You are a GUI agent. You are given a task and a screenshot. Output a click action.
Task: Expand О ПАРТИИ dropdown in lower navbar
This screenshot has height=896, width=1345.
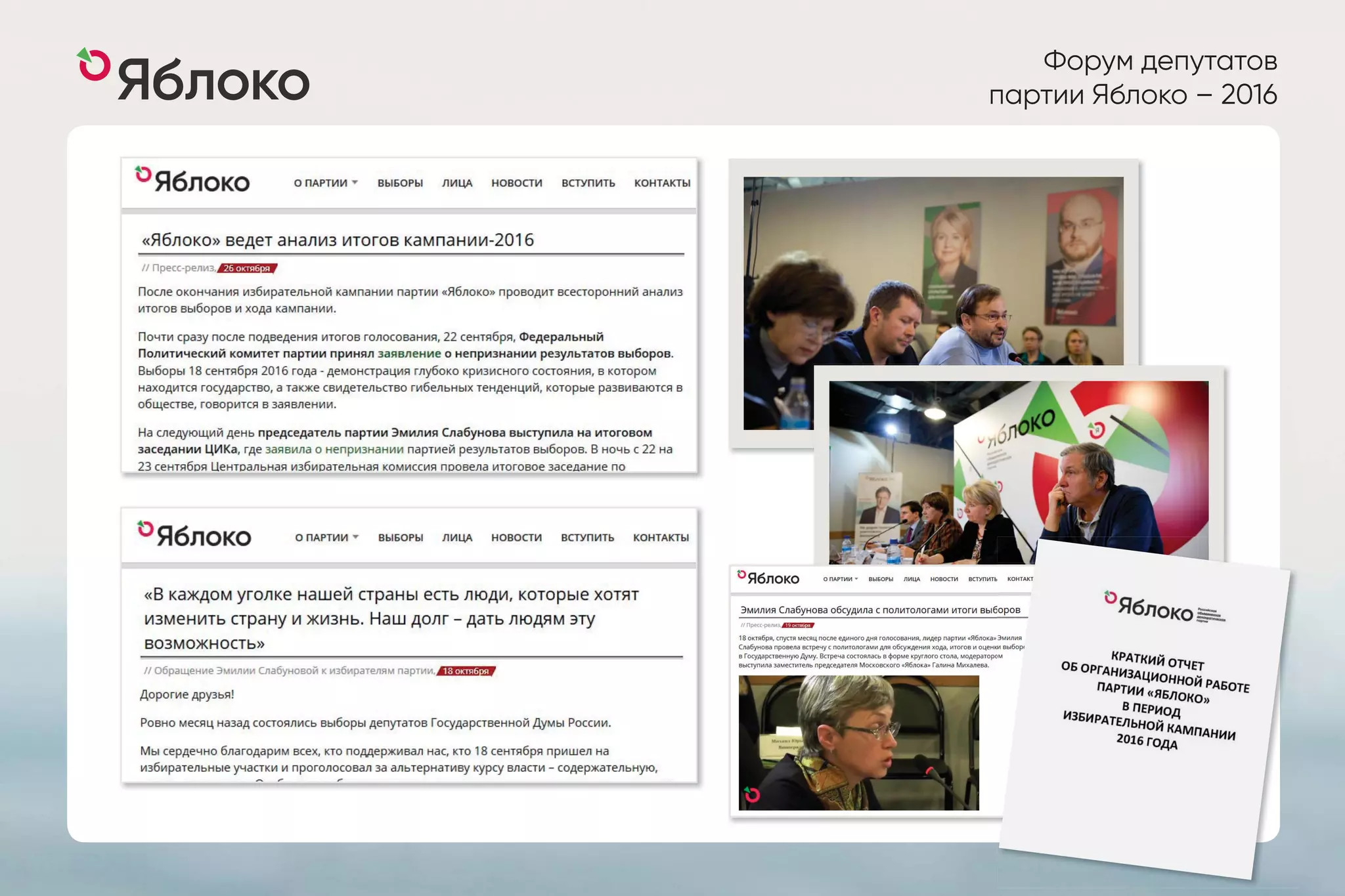tap(326, 538)
